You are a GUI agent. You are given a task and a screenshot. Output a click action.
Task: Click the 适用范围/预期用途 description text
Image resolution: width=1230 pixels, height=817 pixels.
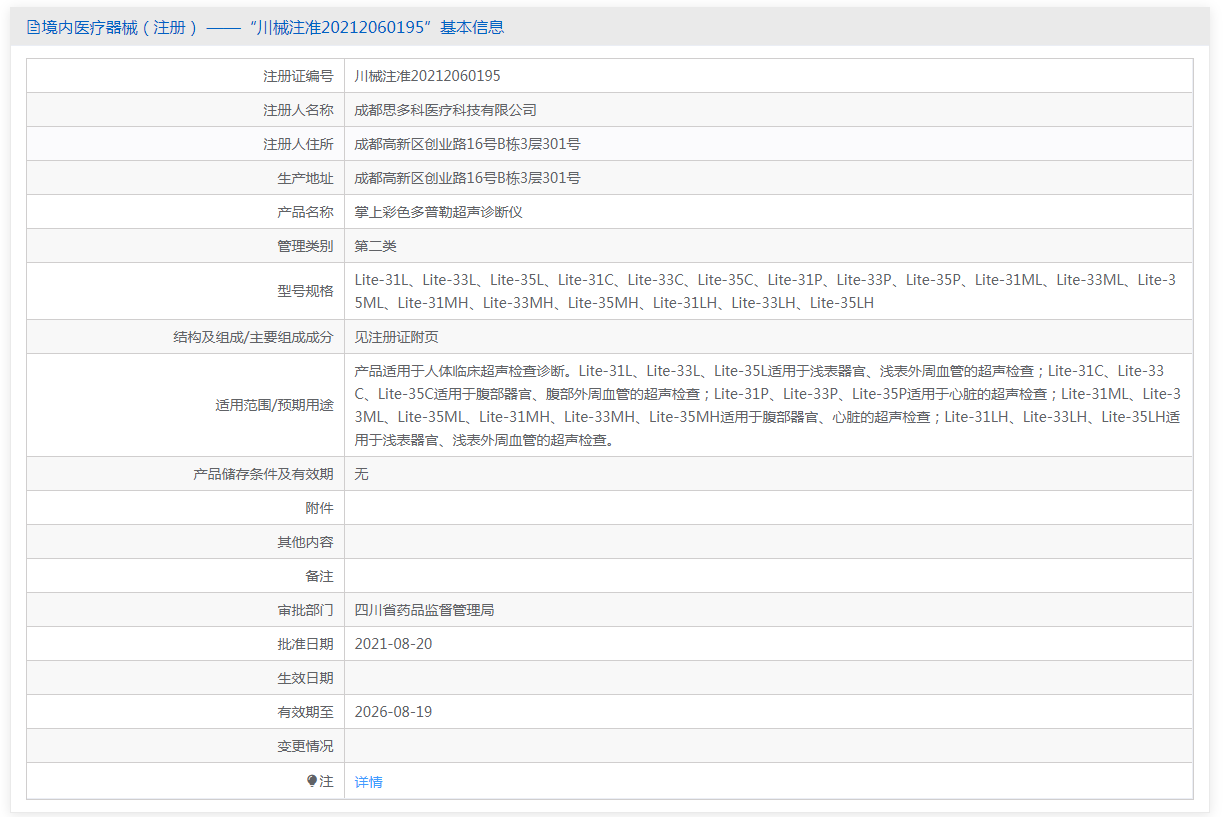click(x=767, y=405)
